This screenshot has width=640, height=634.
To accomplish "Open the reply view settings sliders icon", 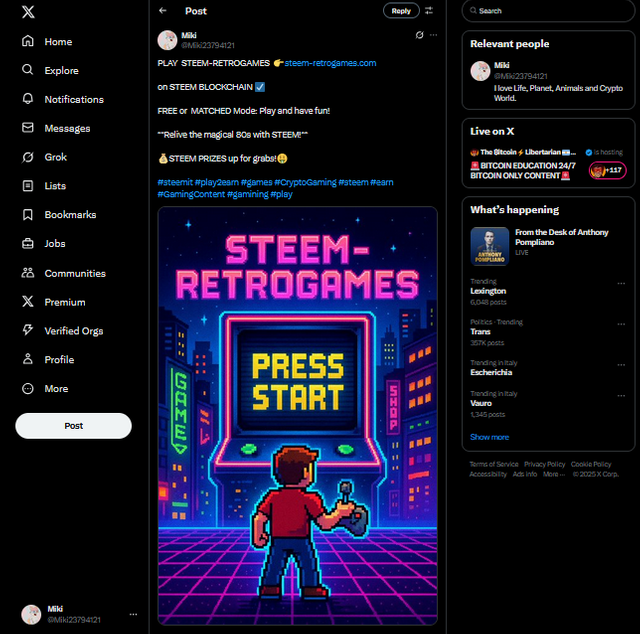I will coord(429,11).
